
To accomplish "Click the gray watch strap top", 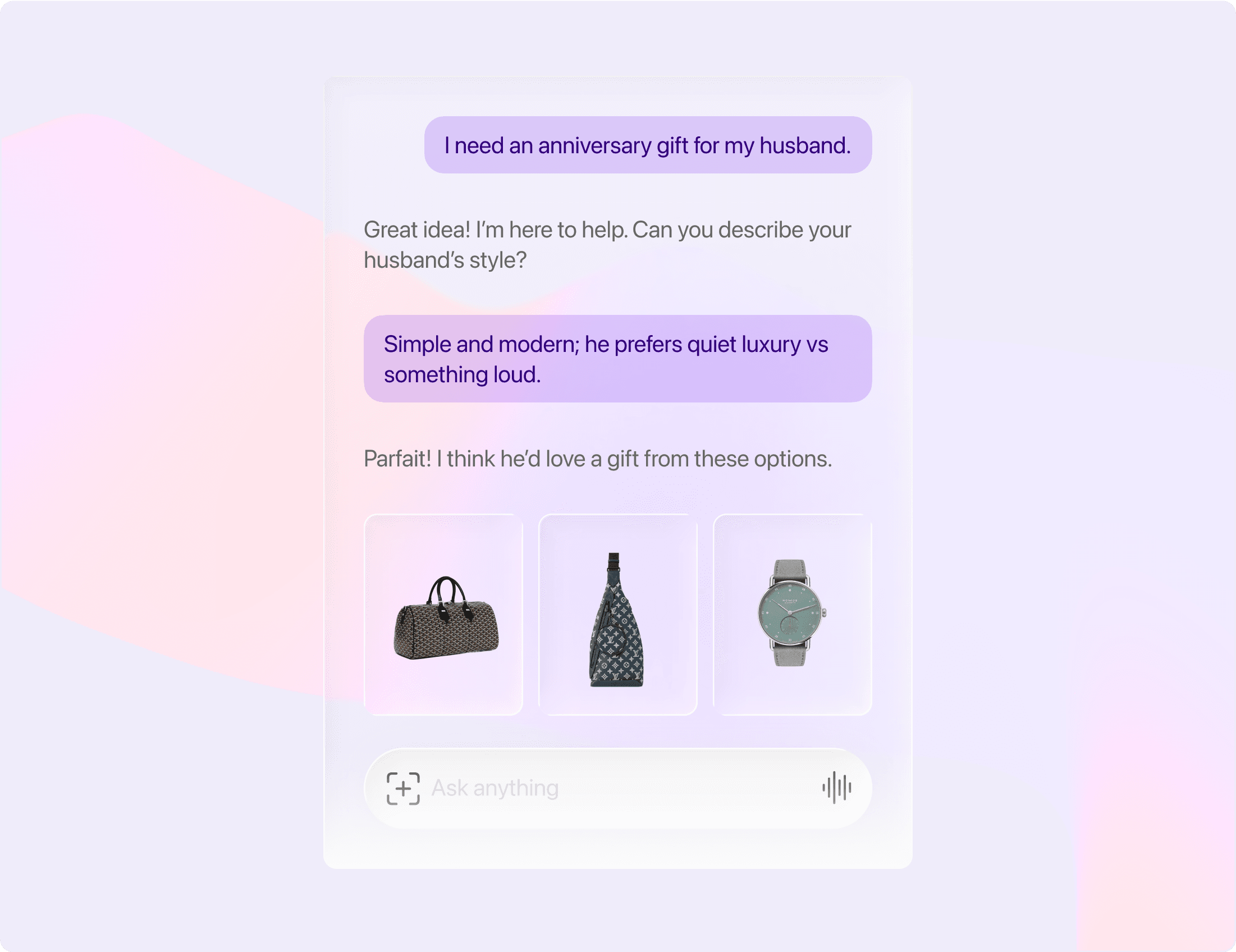I will (790, 570).
